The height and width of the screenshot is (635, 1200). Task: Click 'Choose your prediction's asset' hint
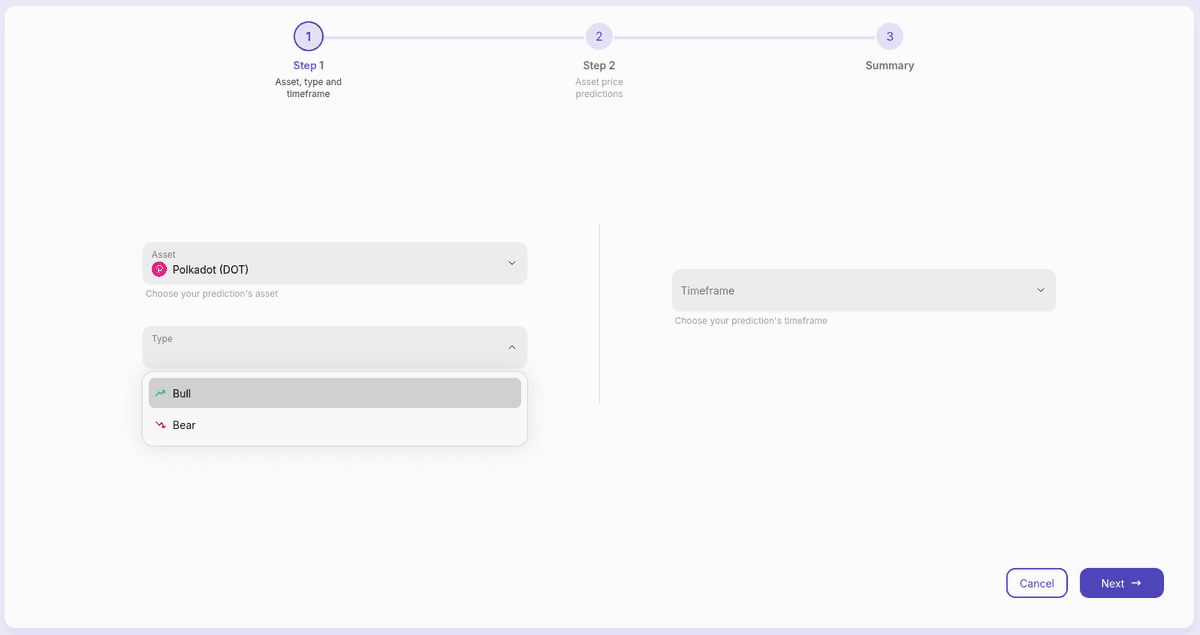(212, 294)
